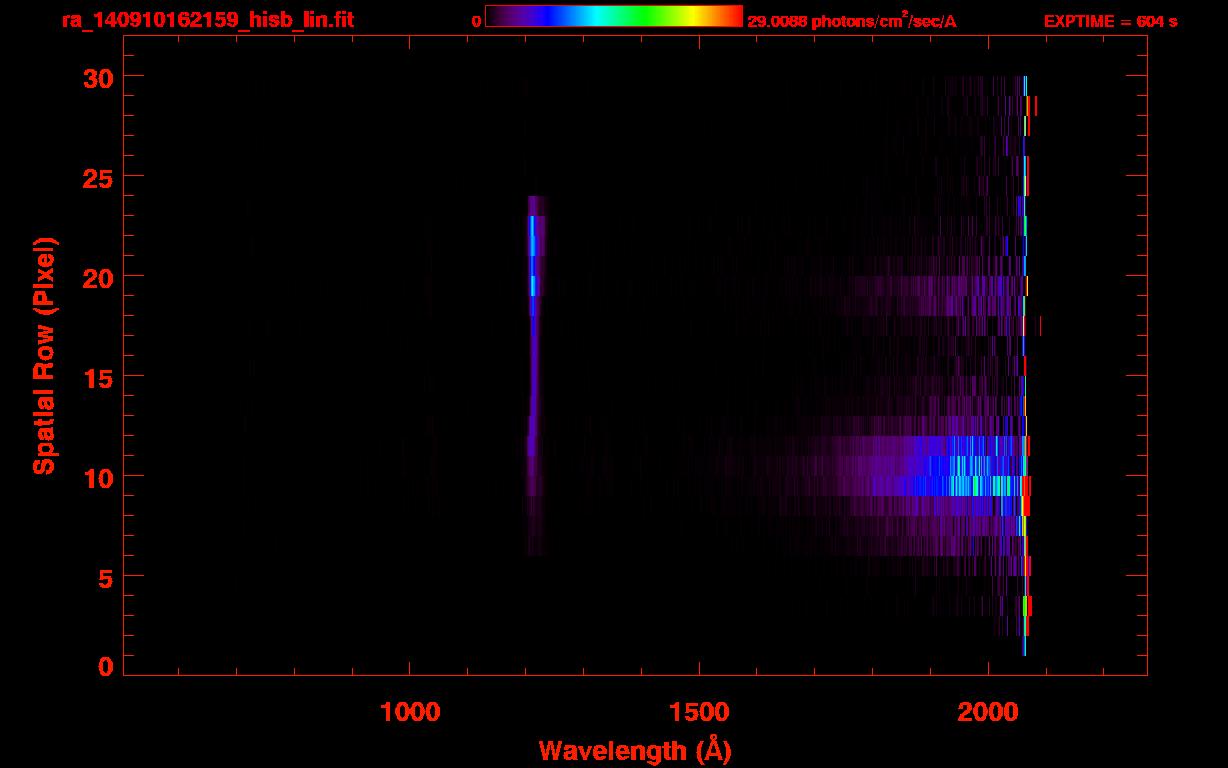
Task: Click the 1500 wavelength tick label
Action: [x=699, y=712]
